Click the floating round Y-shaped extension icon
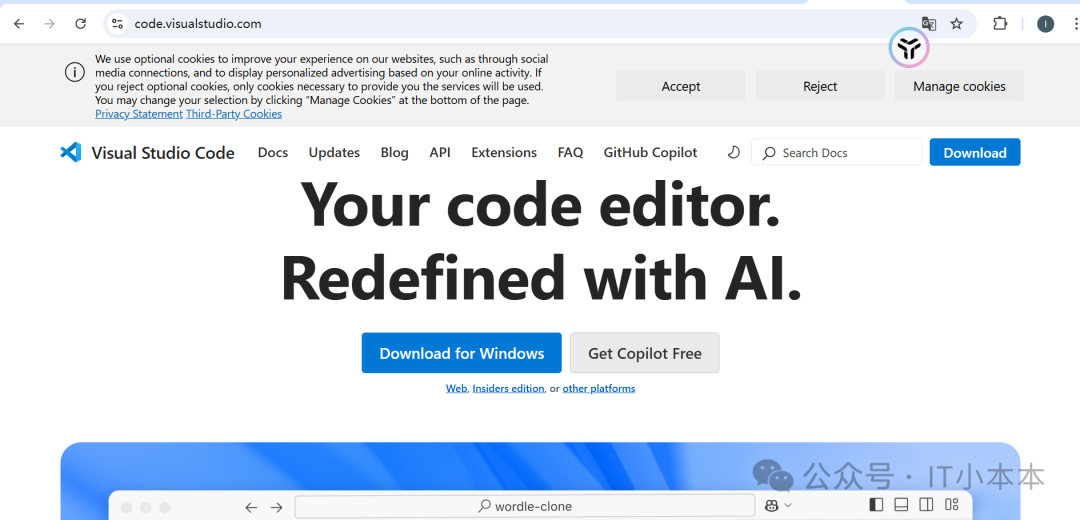 (909, 48)
